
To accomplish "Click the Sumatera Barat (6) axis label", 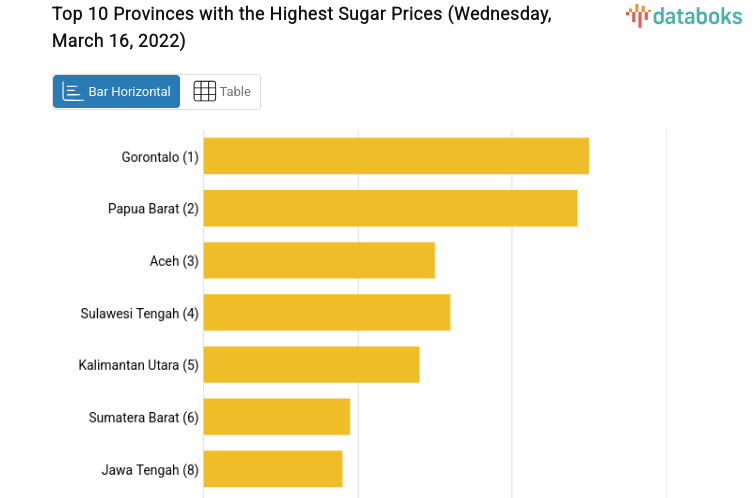I will (144, 417).
